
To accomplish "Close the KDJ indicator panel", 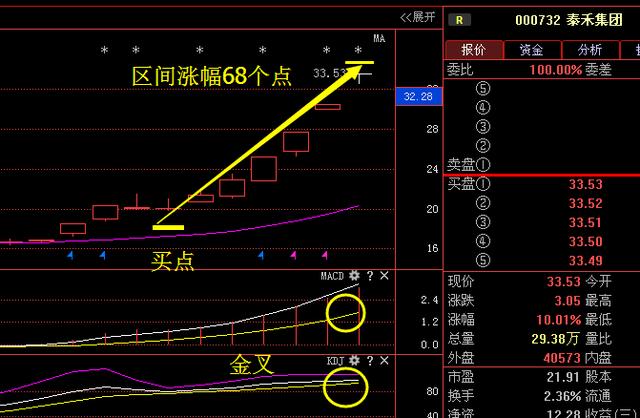I will click(384, 361).
